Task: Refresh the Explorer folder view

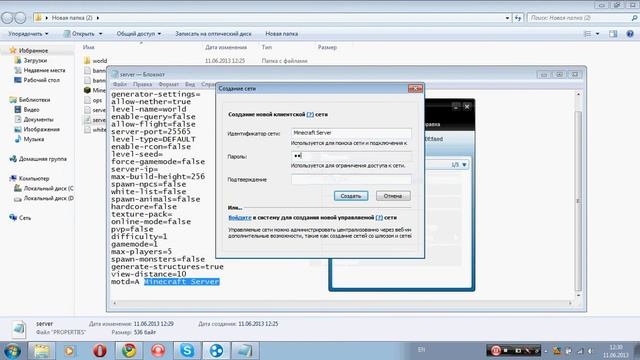Action: pyautogui.click(x=518, y=18)
